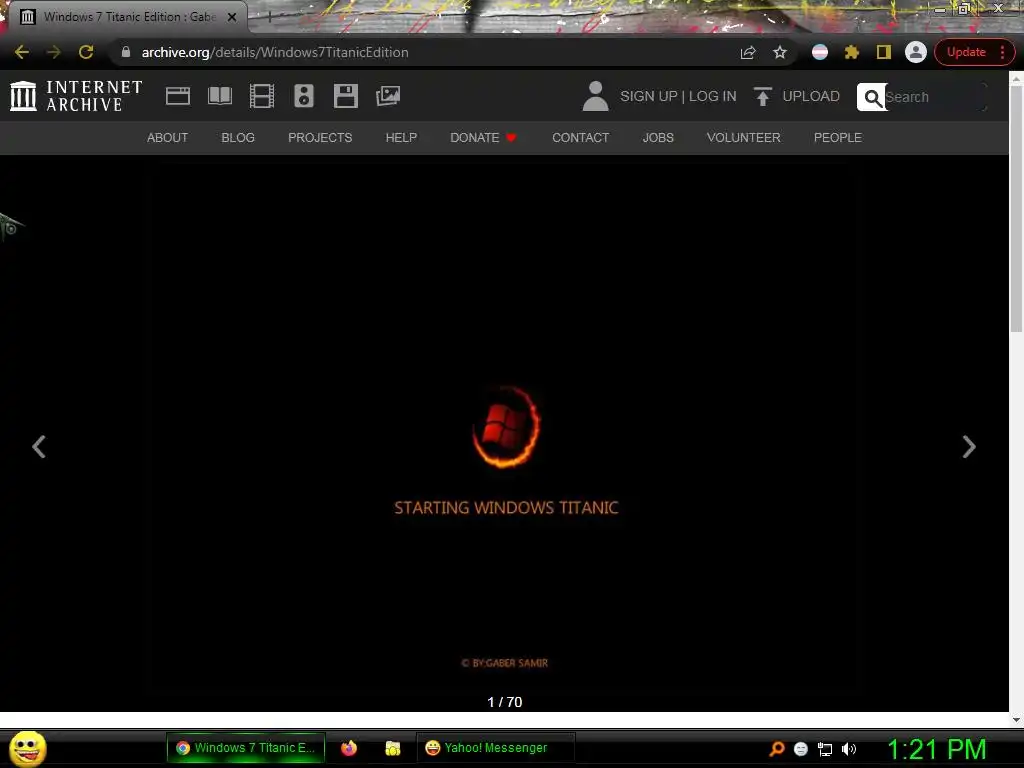Viewport: 1024px width, 768px height.
Task: Click the browser forward arrow
Action: coord(54,52)
